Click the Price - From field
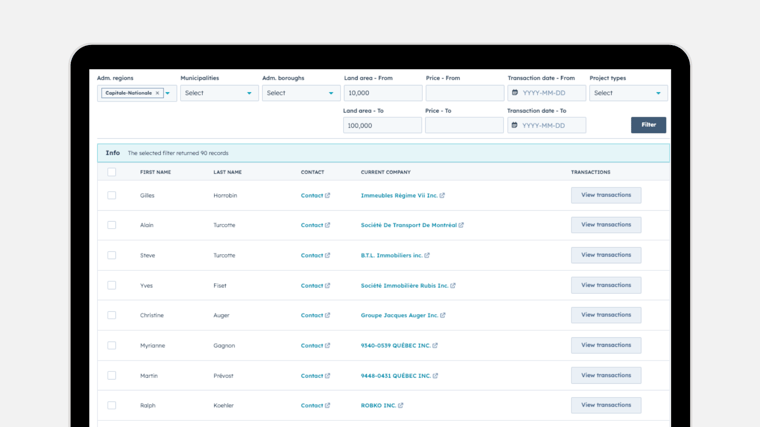 (x=465, y=93)
